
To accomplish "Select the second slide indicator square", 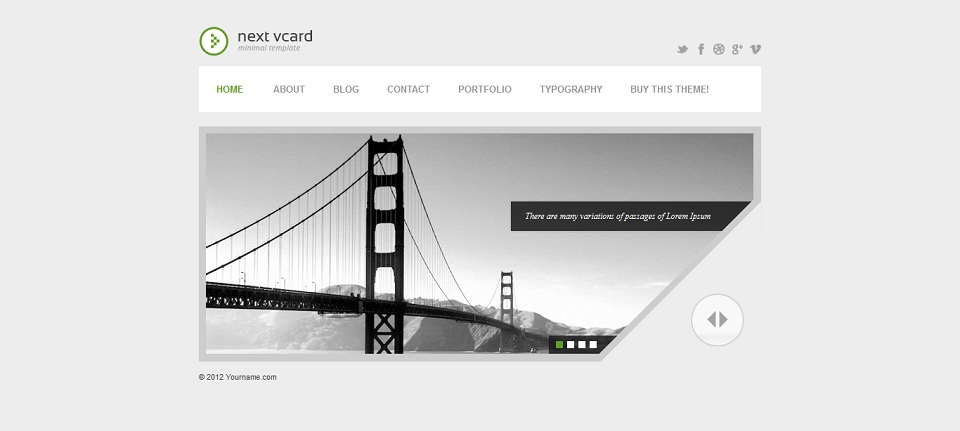I will (571, 345).
